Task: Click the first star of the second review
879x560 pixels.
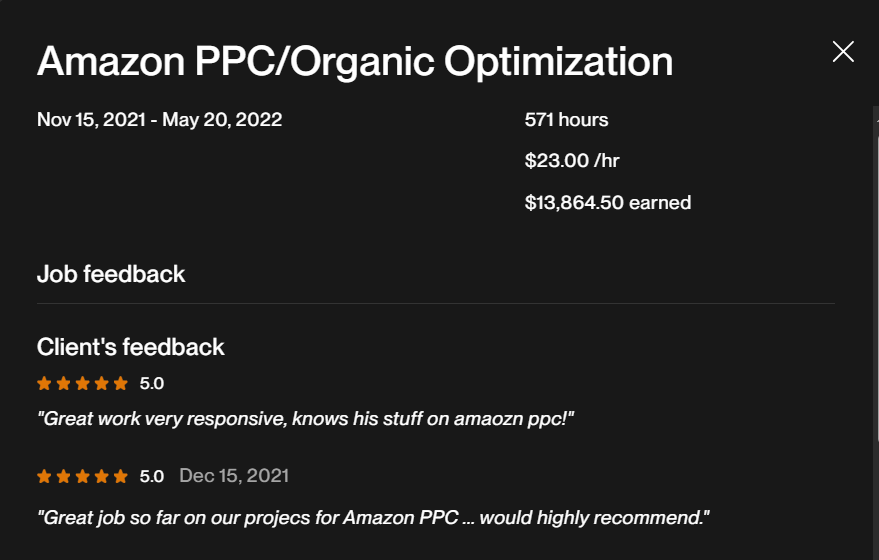Action: click(44, 476)
